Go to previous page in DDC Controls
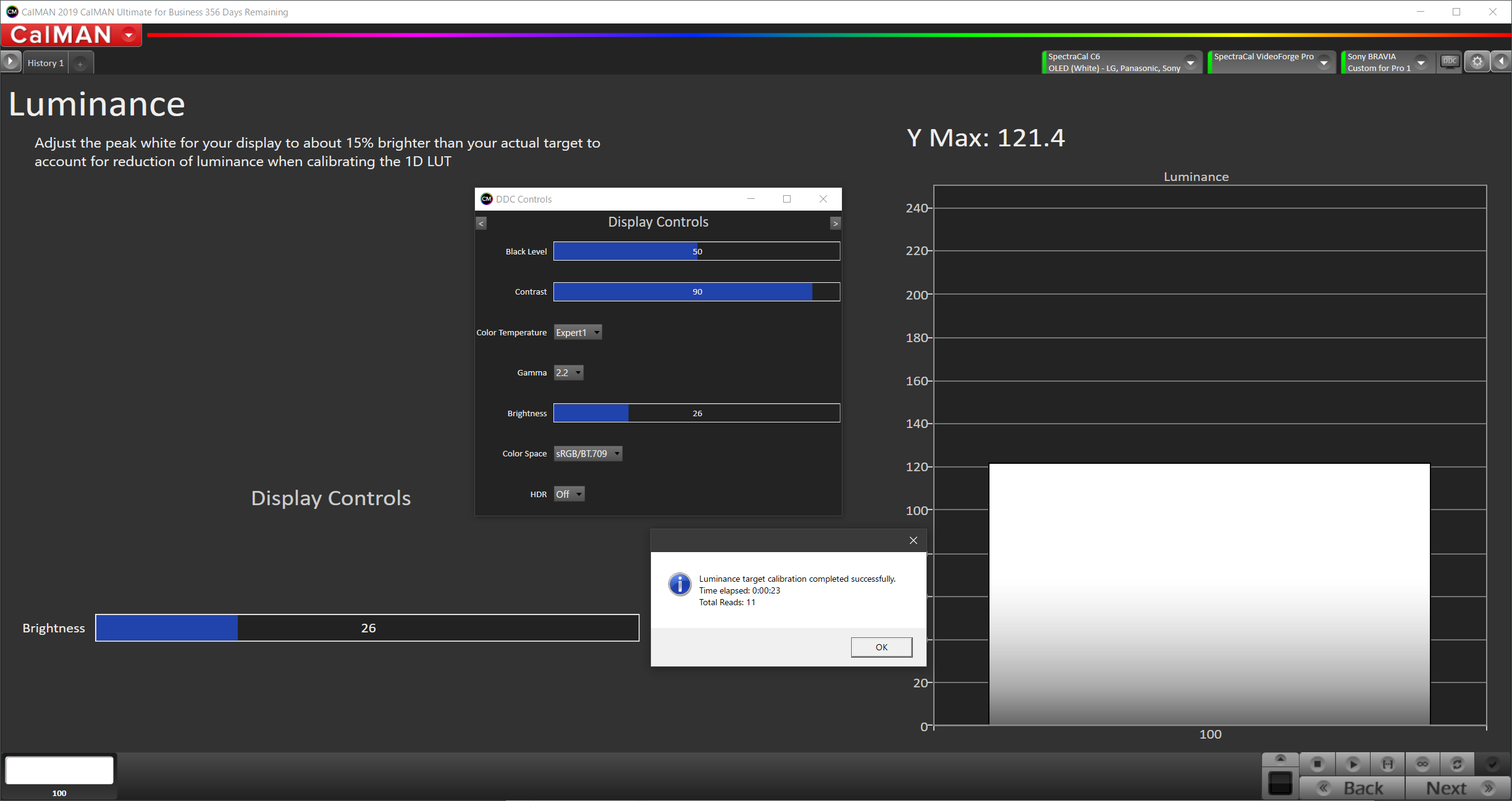 (481, 224)
